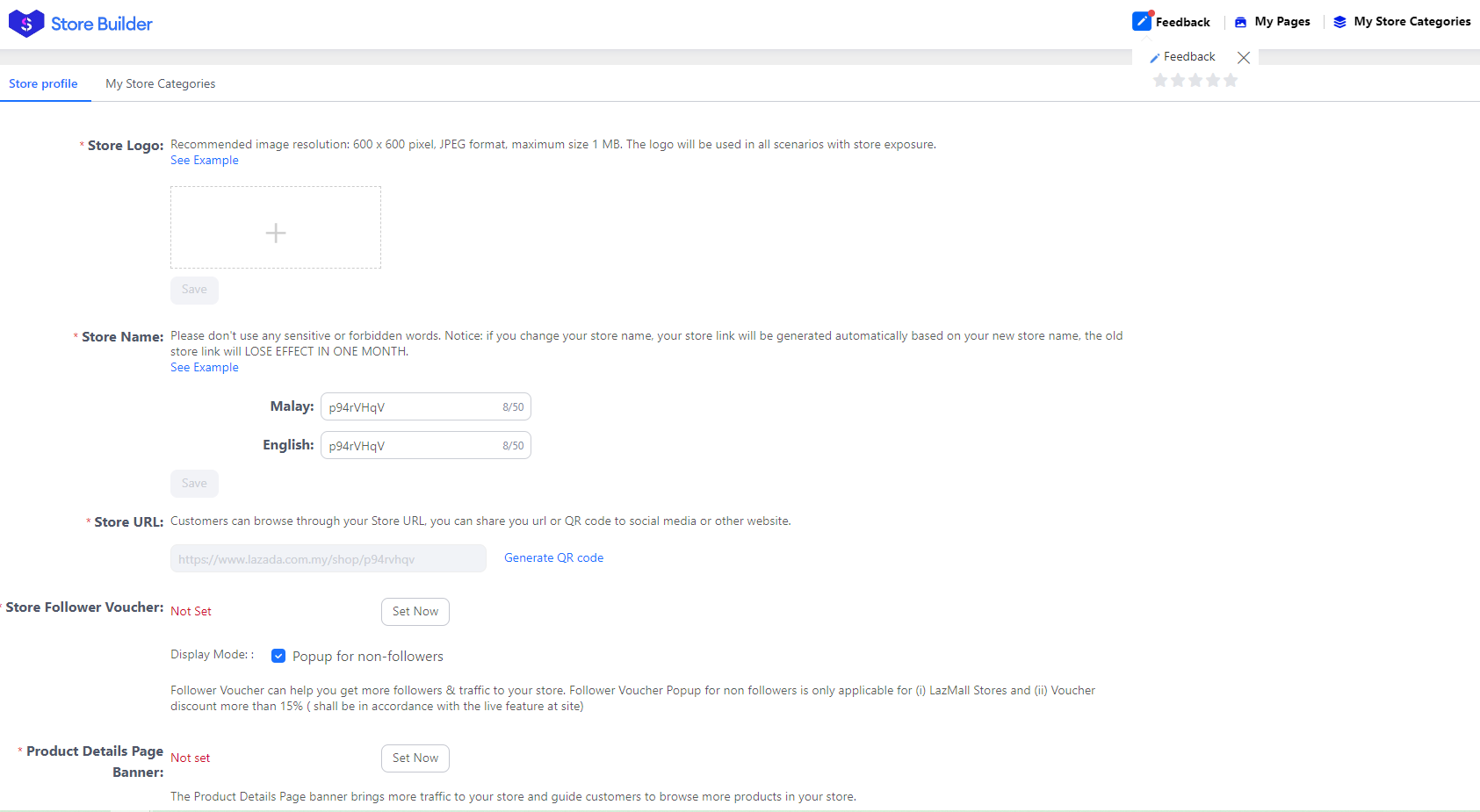This screenshot has height=812, width=1480.
Task: Click the Feedback pencil icon in the popup header
Action: coord(1156,56)
